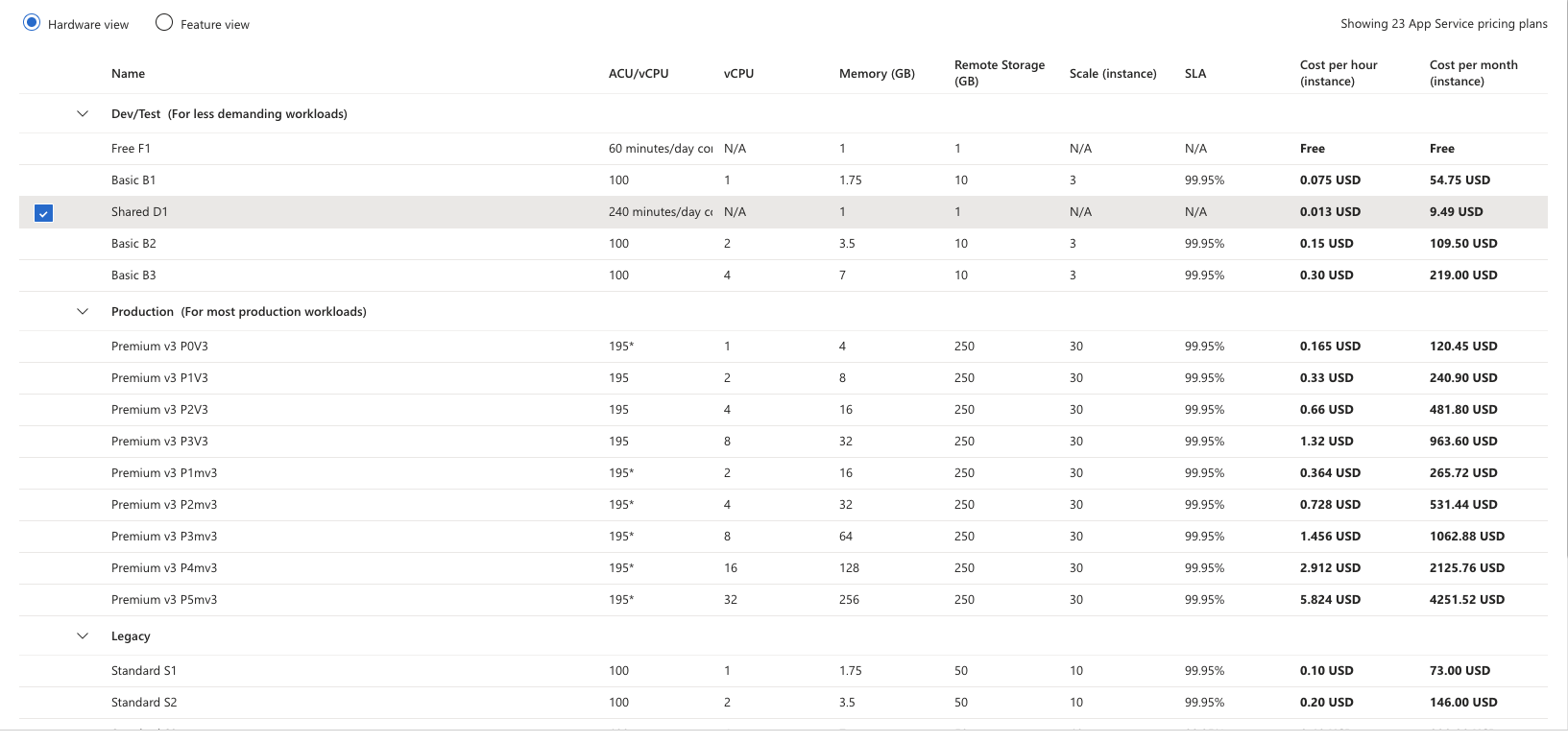Collapse the Dev/Test group chevron
Viewport: 1568px width, 743px height.
pyautogui.click(x=83, y=114)
